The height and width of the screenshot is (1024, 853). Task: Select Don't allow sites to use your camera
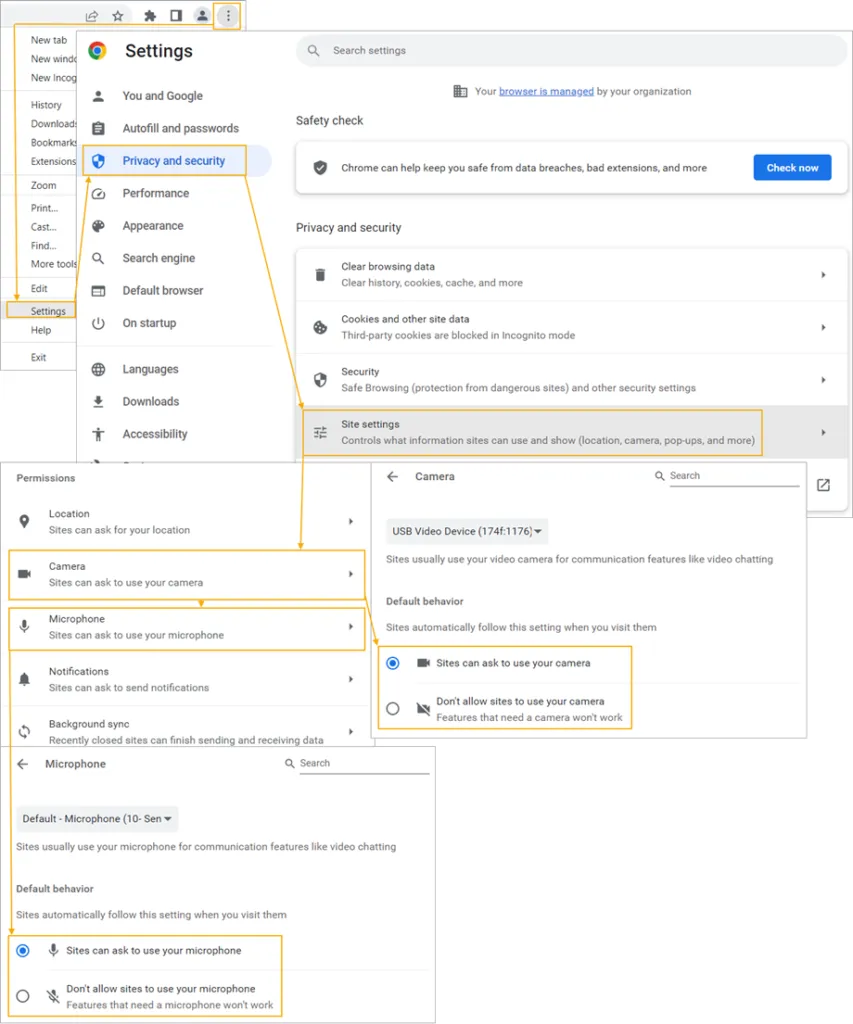pos(393,709)
